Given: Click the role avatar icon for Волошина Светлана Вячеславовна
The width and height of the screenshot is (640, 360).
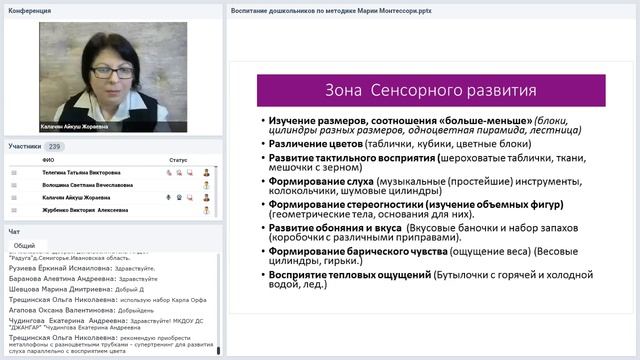Looking at the screenshot, I should pos(207,185).
